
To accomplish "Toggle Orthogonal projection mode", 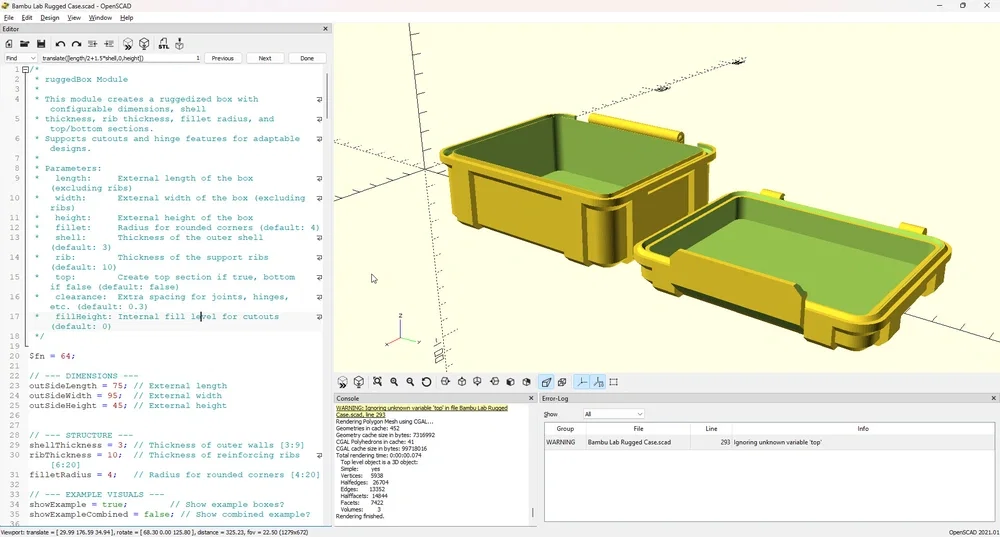I will click(562, 382).
